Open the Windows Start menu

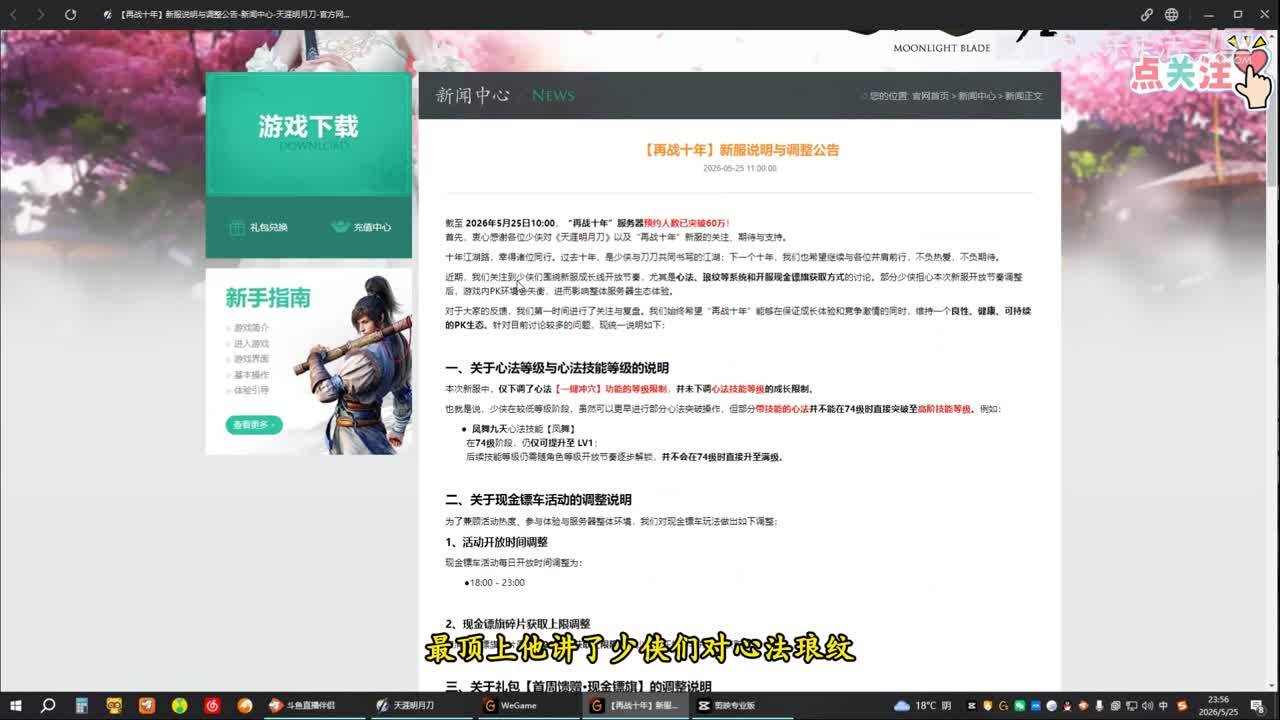pyautogui.click(x=16, y=705)
